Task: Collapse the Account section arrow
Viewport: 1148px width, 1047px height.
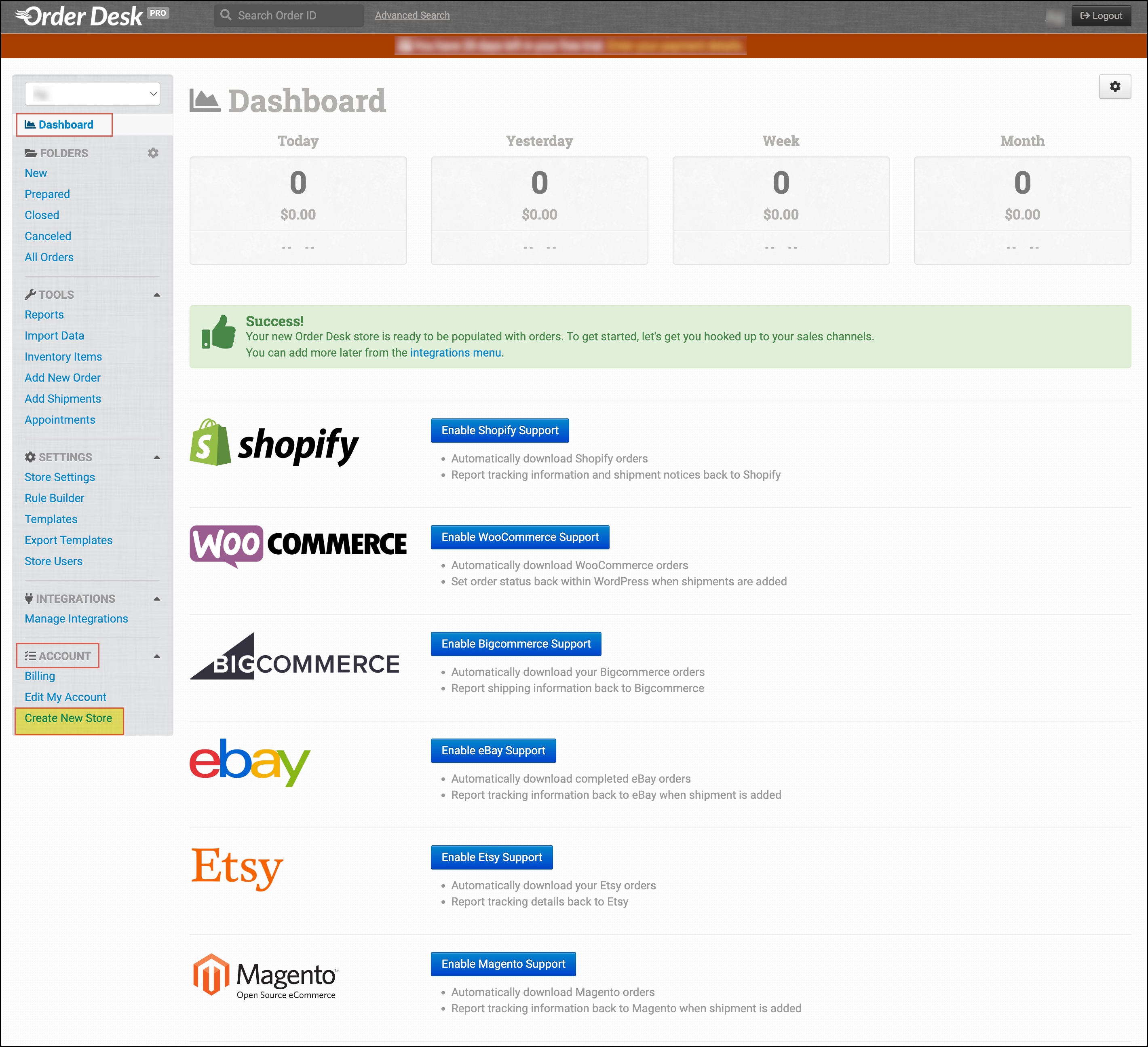Action: point(156,656)
